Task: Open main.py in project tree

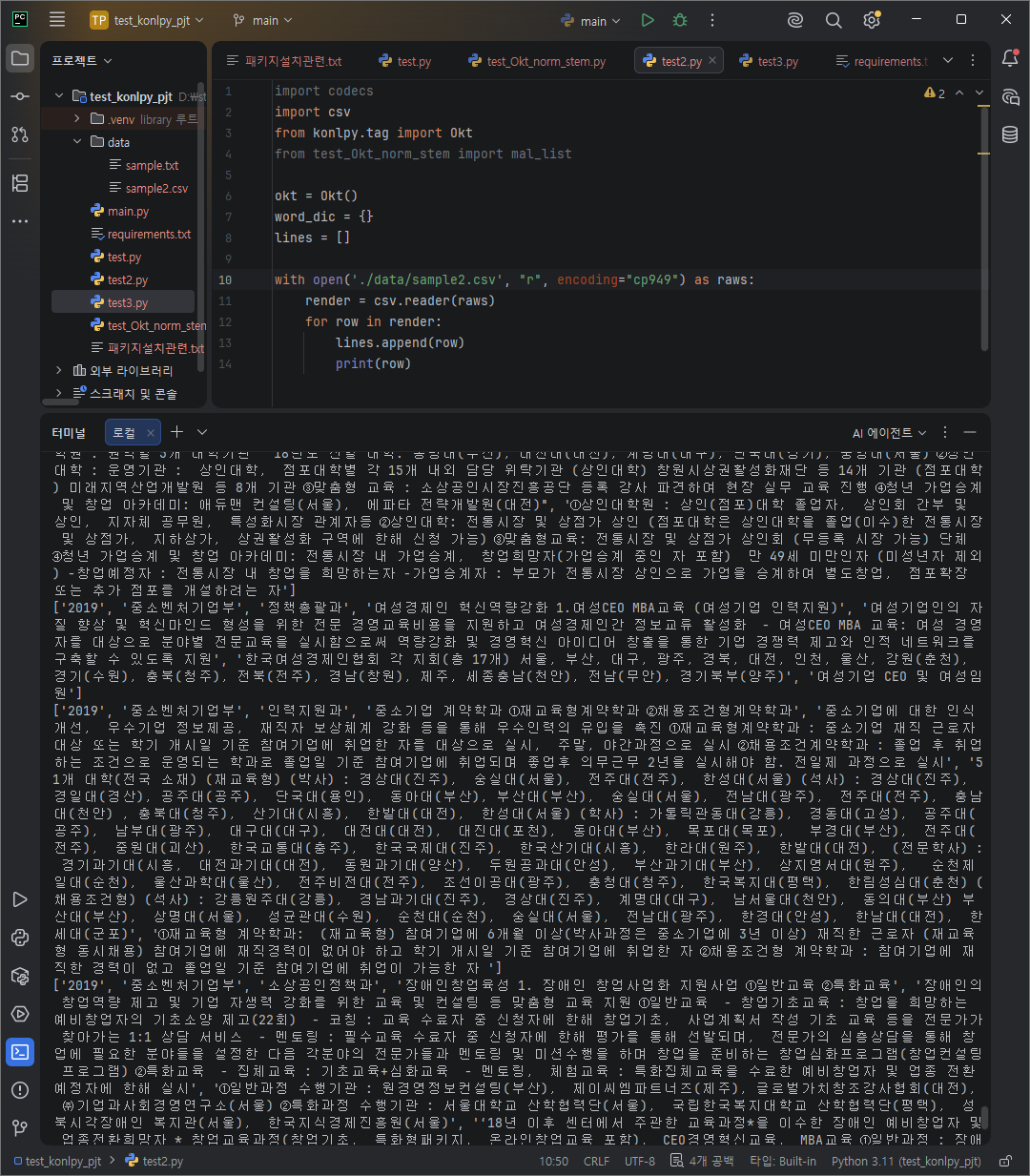Action: [x=120, y=211]
